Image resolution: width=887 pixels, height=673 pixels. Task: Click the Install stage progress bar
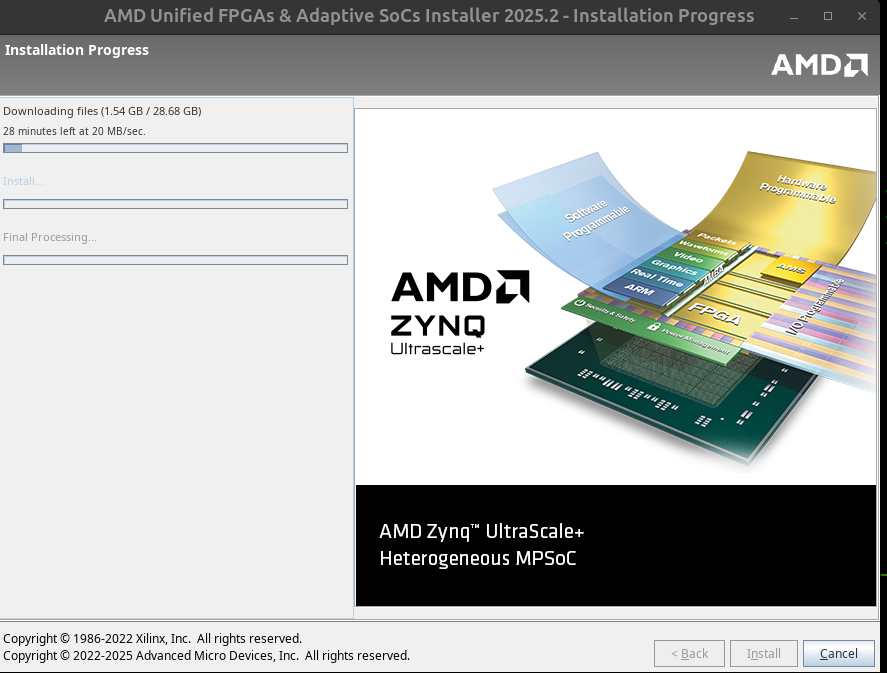click(x=175, y=204)
